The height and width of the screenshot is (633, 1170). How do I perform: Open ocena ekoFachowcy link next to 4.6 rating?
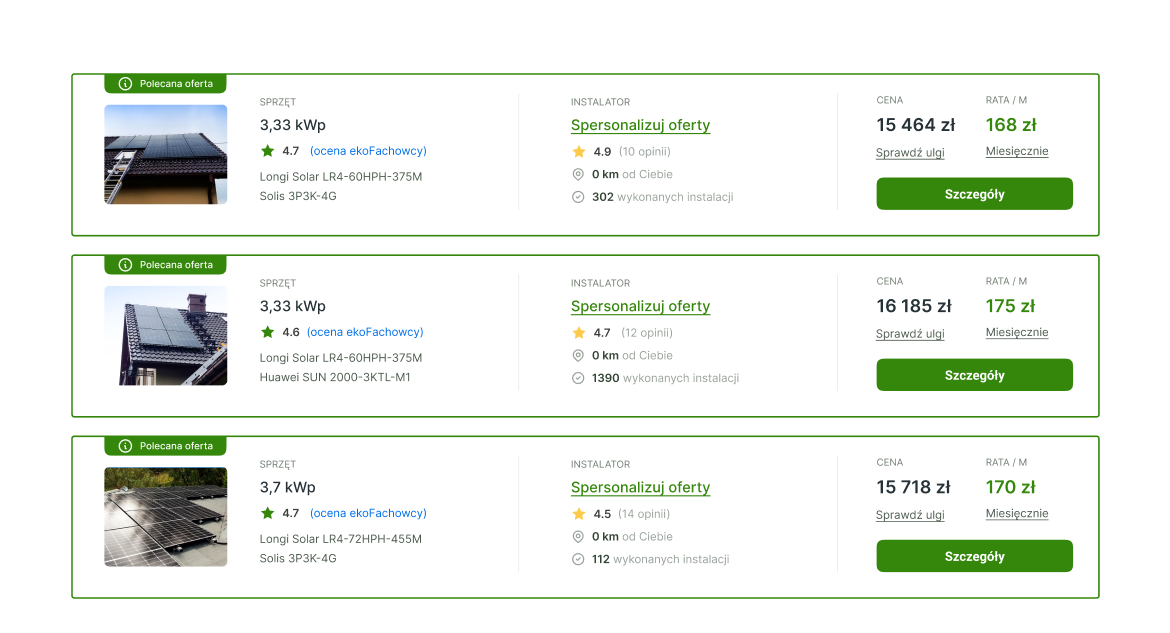(365, 332)
